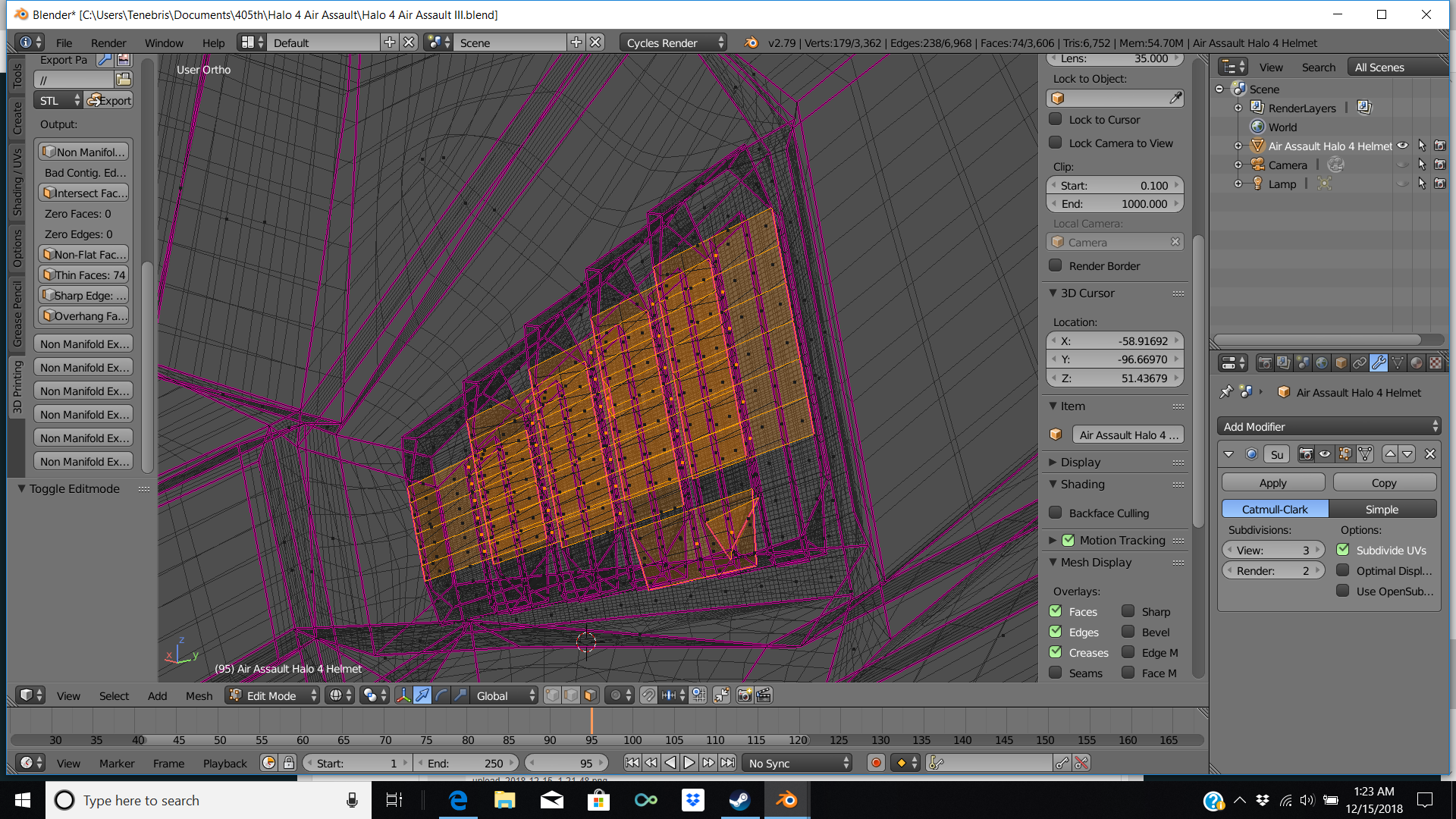This screenshot has height=819, width=1456.
Task: Open the World properties tab globe icon
Action: pyautogui.click(x=1322, y=363)
